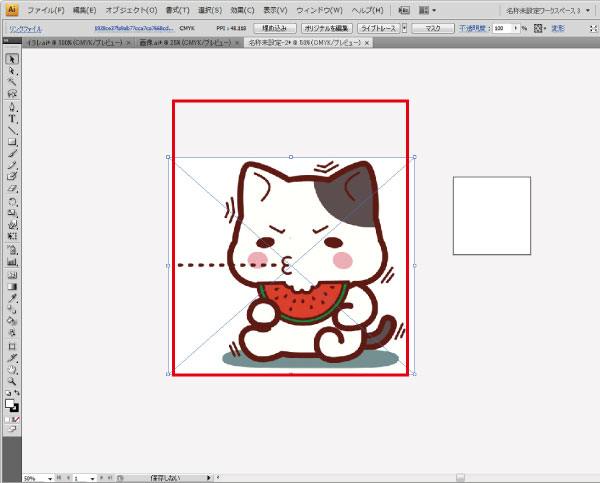600x483 pixels.
Task: Select the Slice tool
Action: pos(12,358)
